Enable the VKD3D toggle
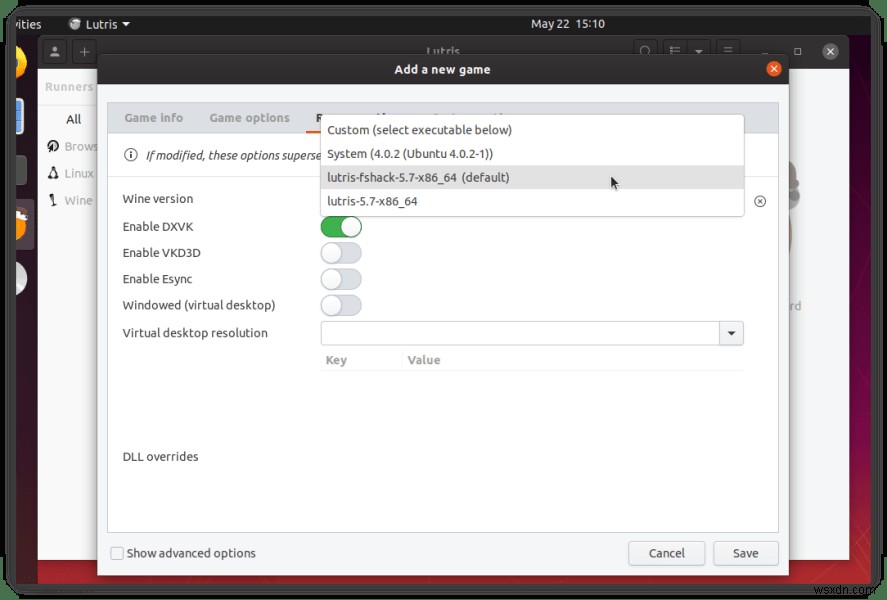The image size is (887, 600). pos(341,253)
